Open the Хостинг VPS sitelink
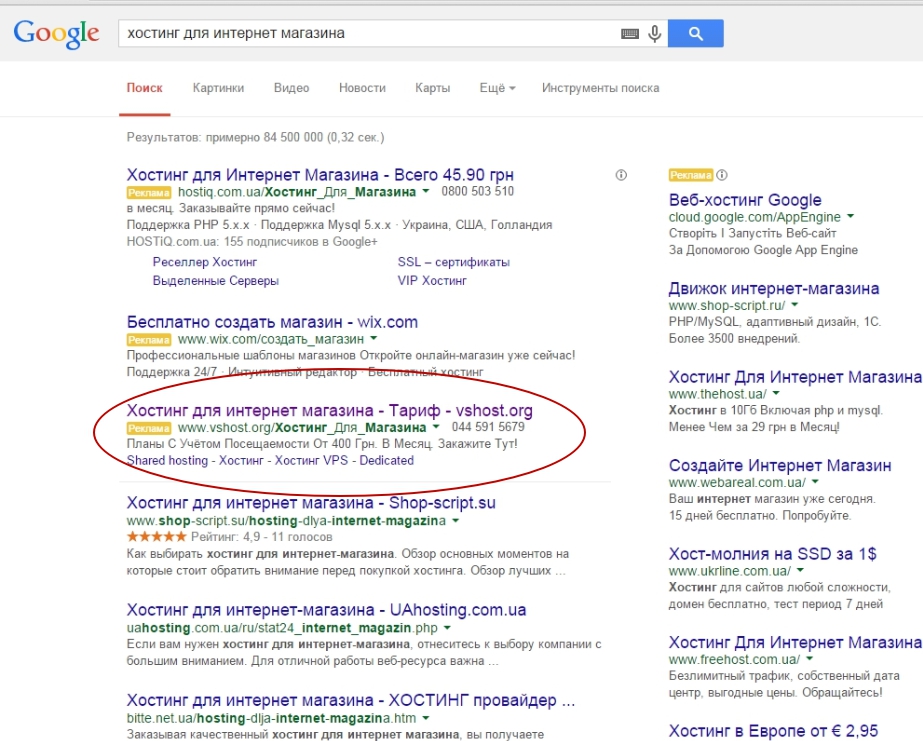The image size is (923, 741). tap(311, 460)
